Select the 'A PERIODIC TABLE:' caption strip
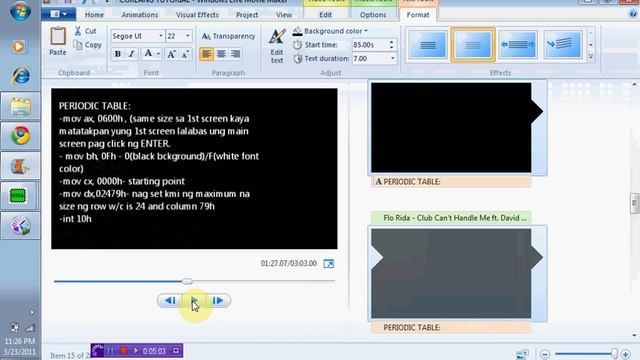Image resolution: width=640 pixels, height=360 pixels. tap(451, 182)
